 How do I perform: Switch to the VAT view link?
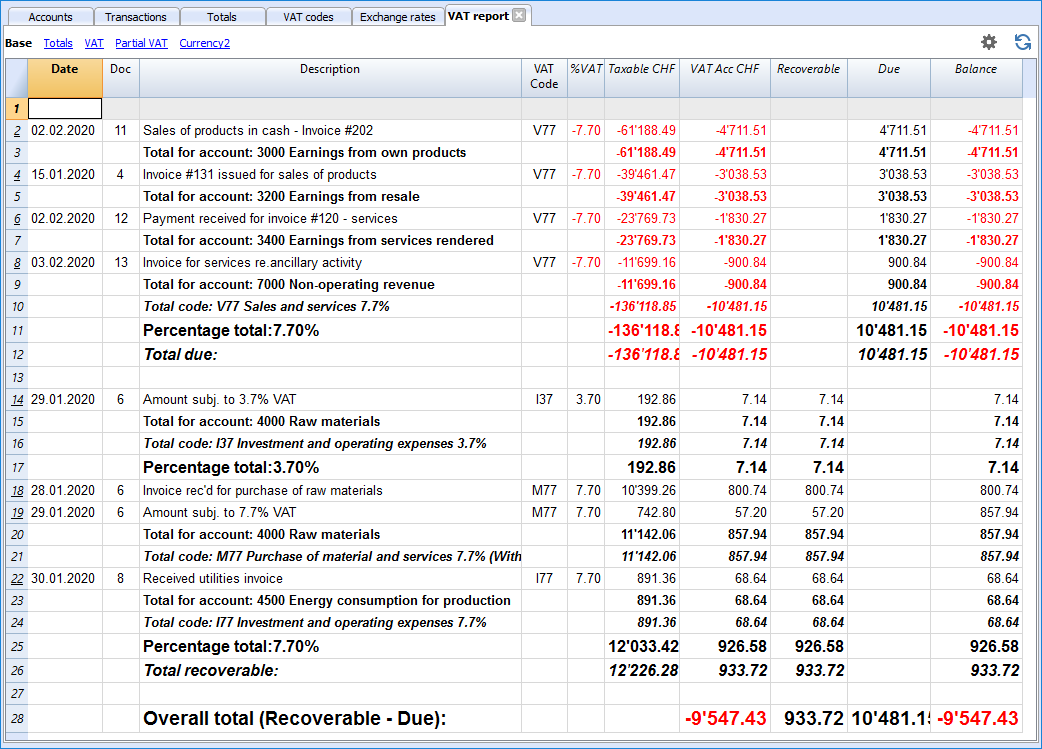(93, 43)
